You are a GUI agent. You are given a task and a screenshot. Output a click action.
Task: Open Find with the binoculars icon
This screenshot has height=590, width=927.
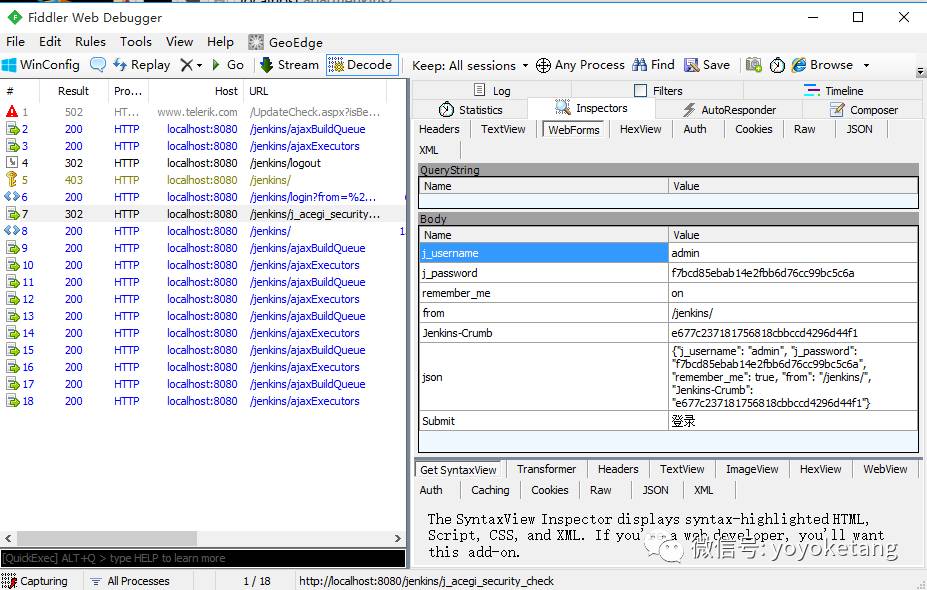(639, 64)
